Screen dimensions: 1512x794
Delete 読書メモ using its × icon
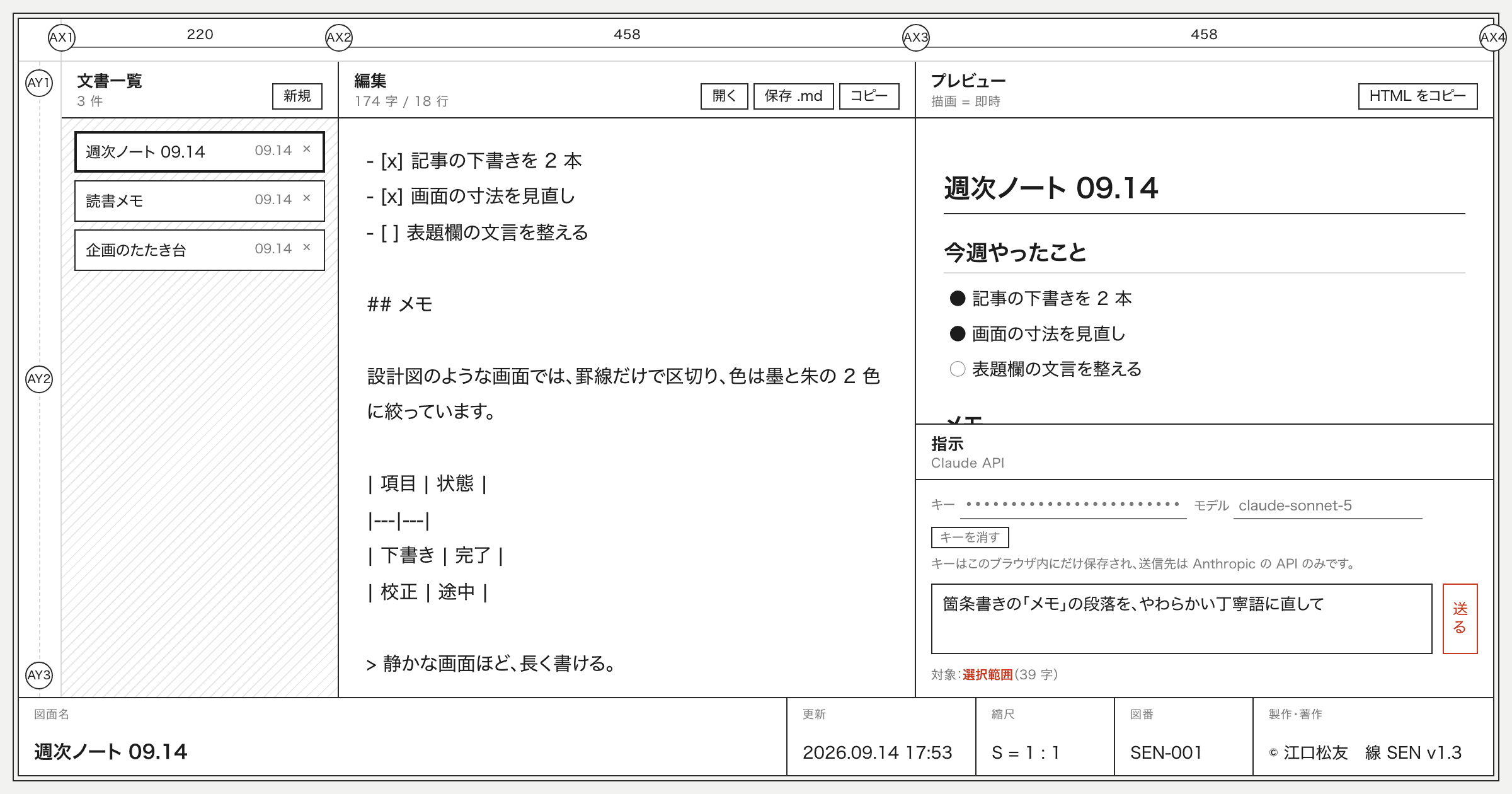pyautogui.click(x=307, y=198)
